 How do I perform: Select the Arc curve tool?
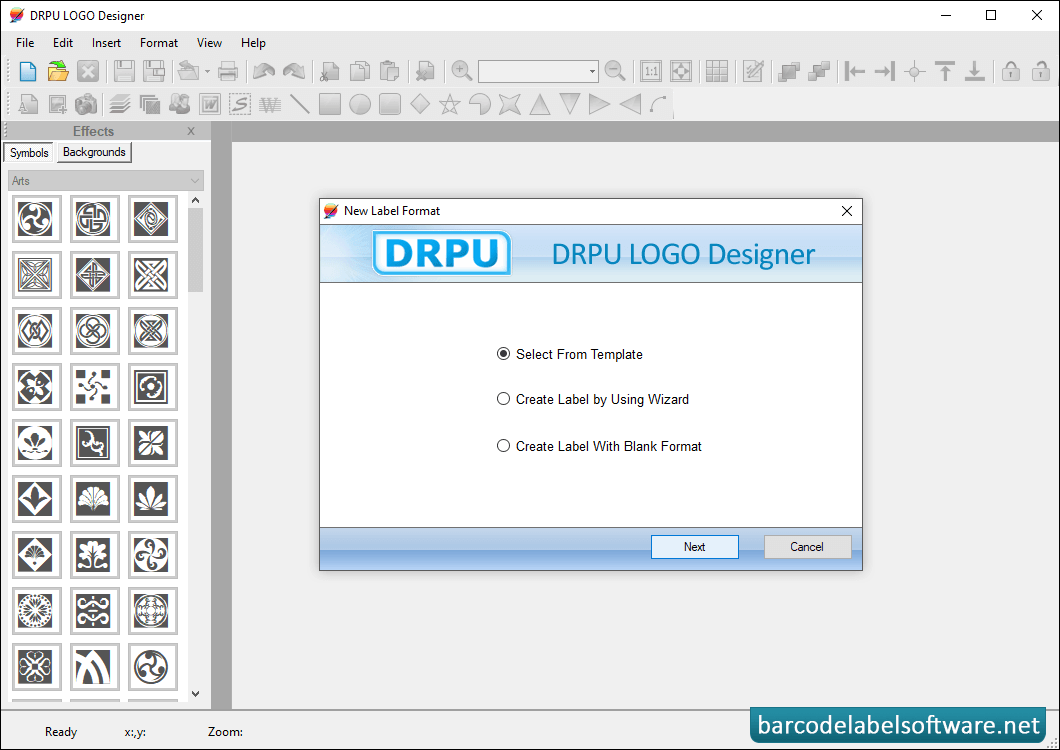click(x=659, y=104)
